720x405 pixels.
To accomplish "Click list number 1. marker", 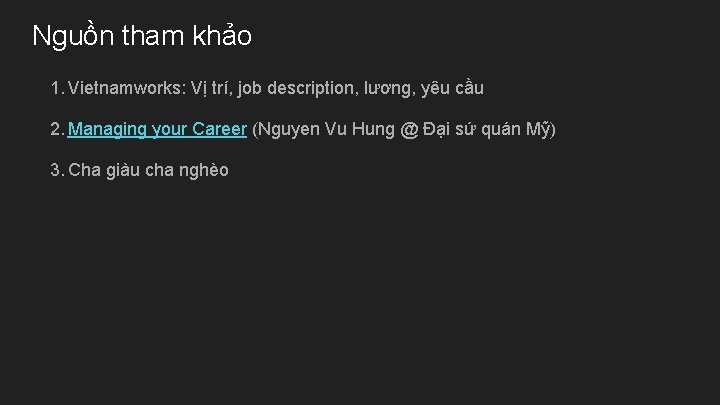I will tap(56, 88).
